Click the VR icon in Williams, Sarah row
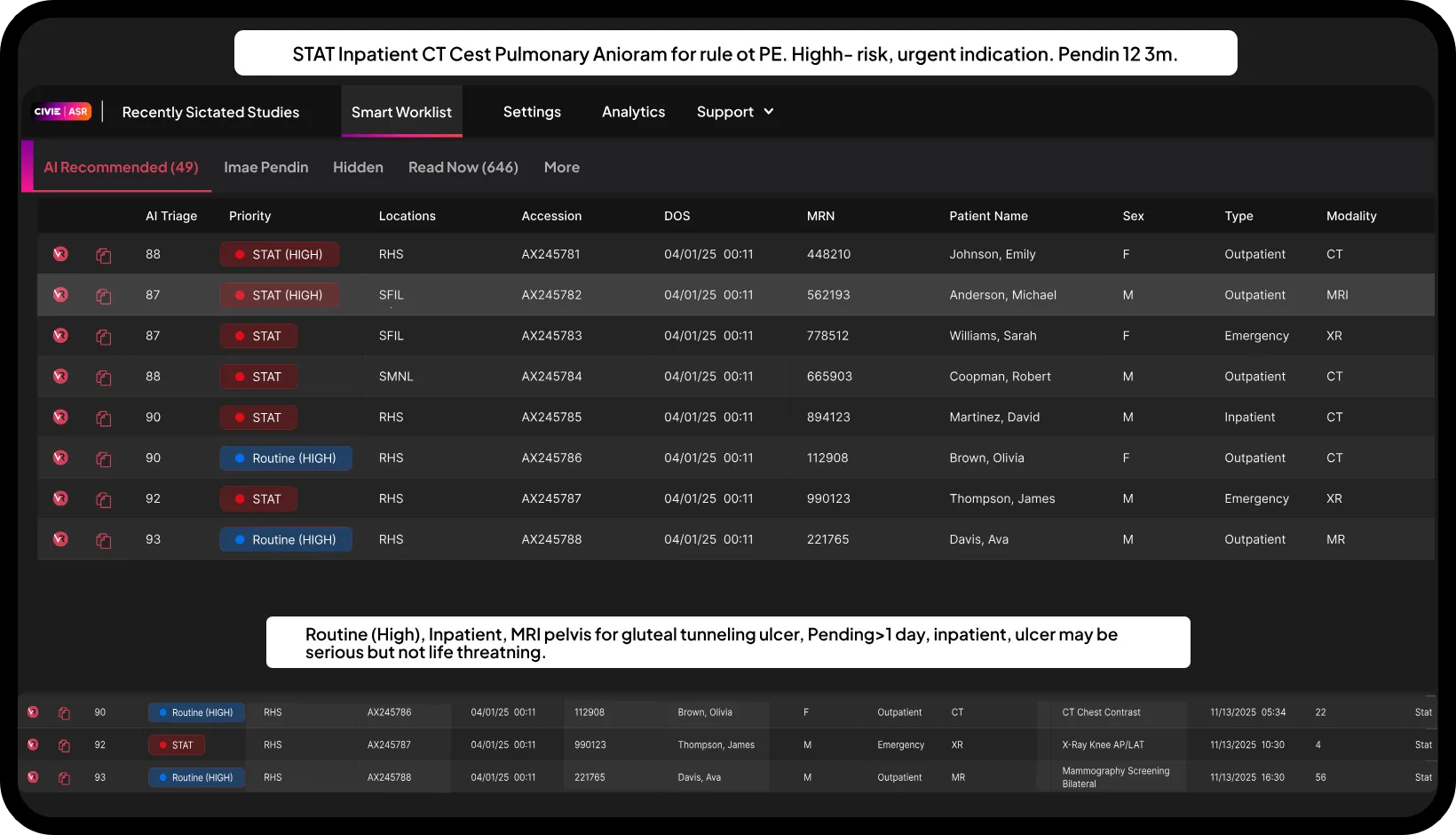This screenshot has width=1456, height=835. [x=60, y=336]
